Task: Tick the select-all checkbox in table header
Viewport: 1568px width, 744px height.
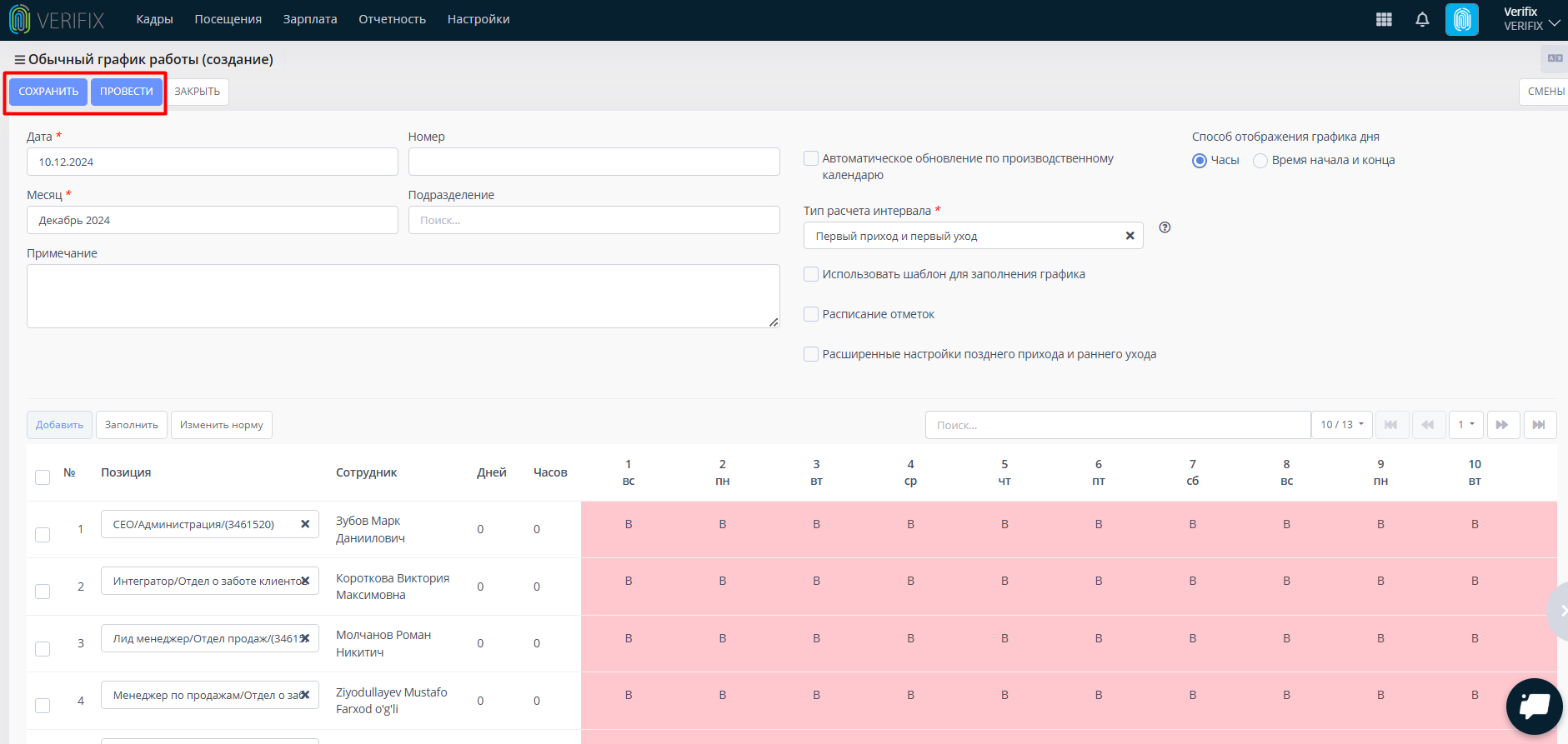Action: (x=43, y=477)
